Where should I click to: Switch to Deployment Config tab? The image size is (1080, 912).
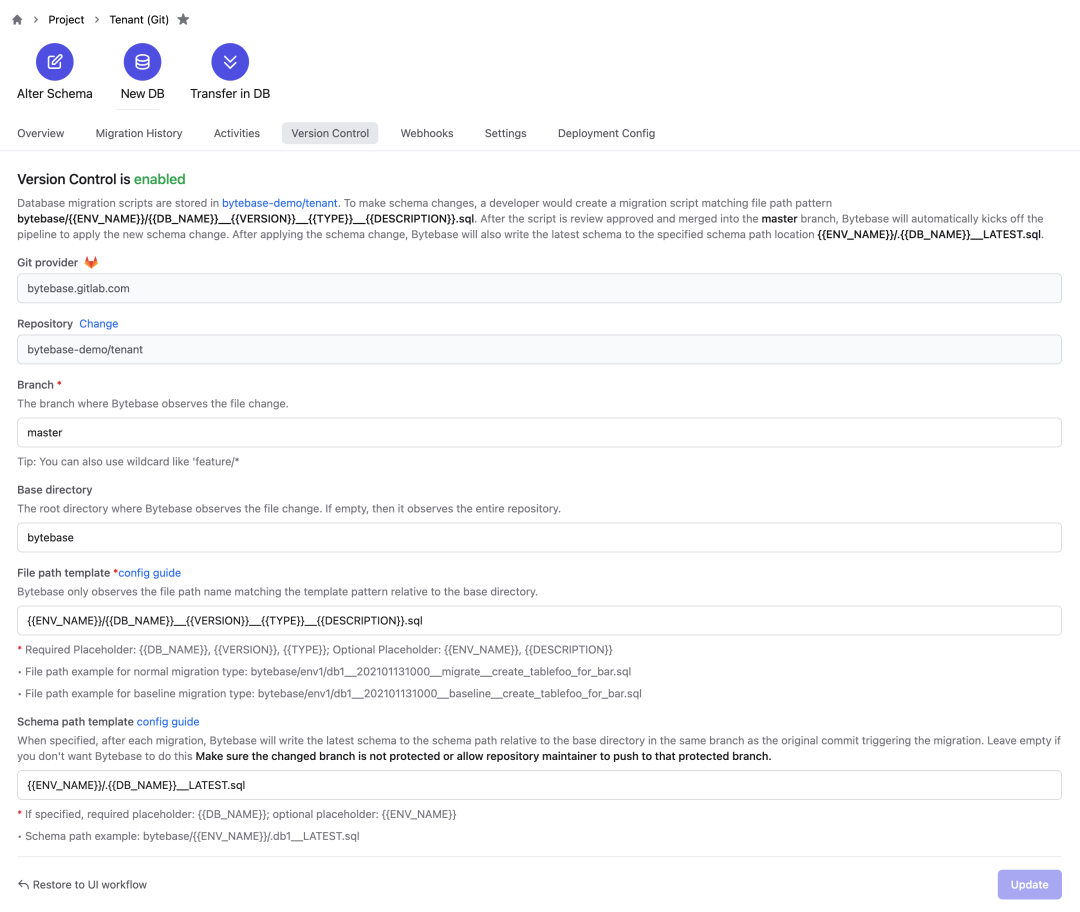pyautogui.click(x=606, y=134)
